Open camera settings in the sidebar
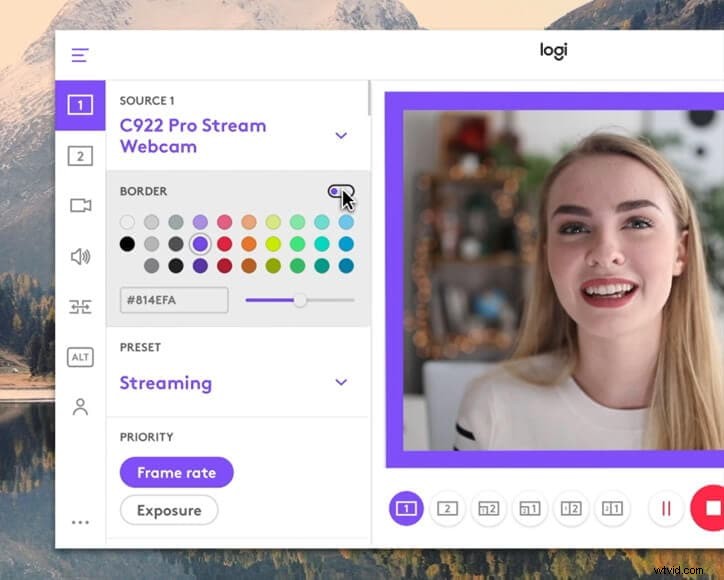 pos(80,206)
